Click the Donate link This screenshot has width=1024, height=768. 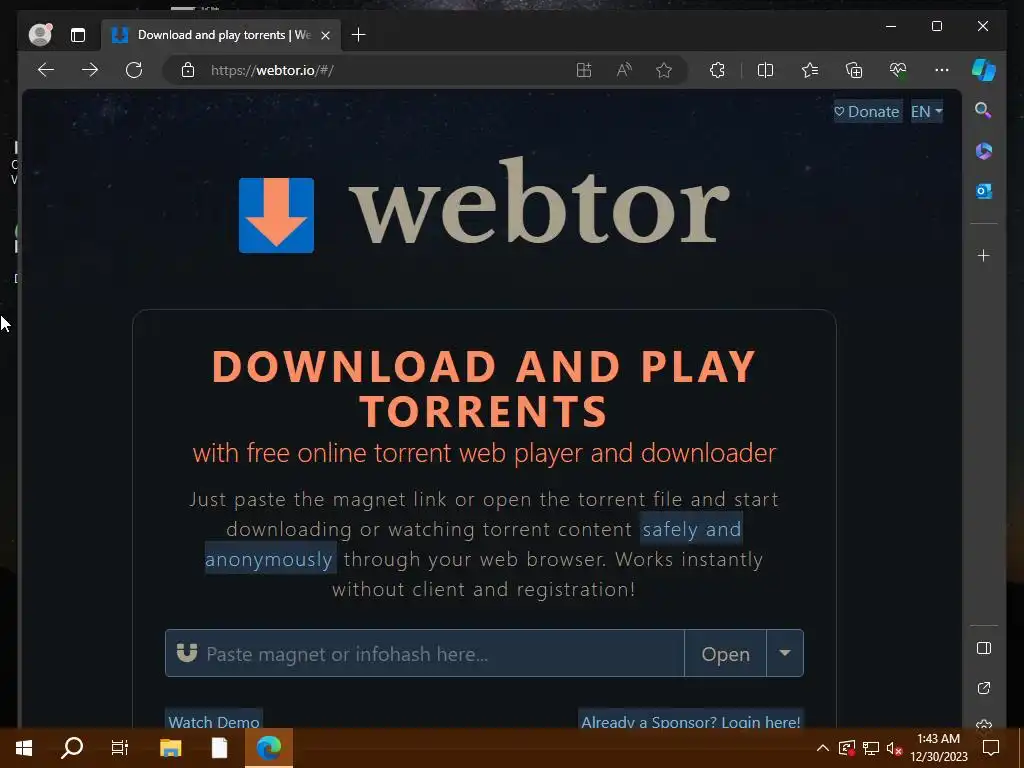(x=867, y=112)
